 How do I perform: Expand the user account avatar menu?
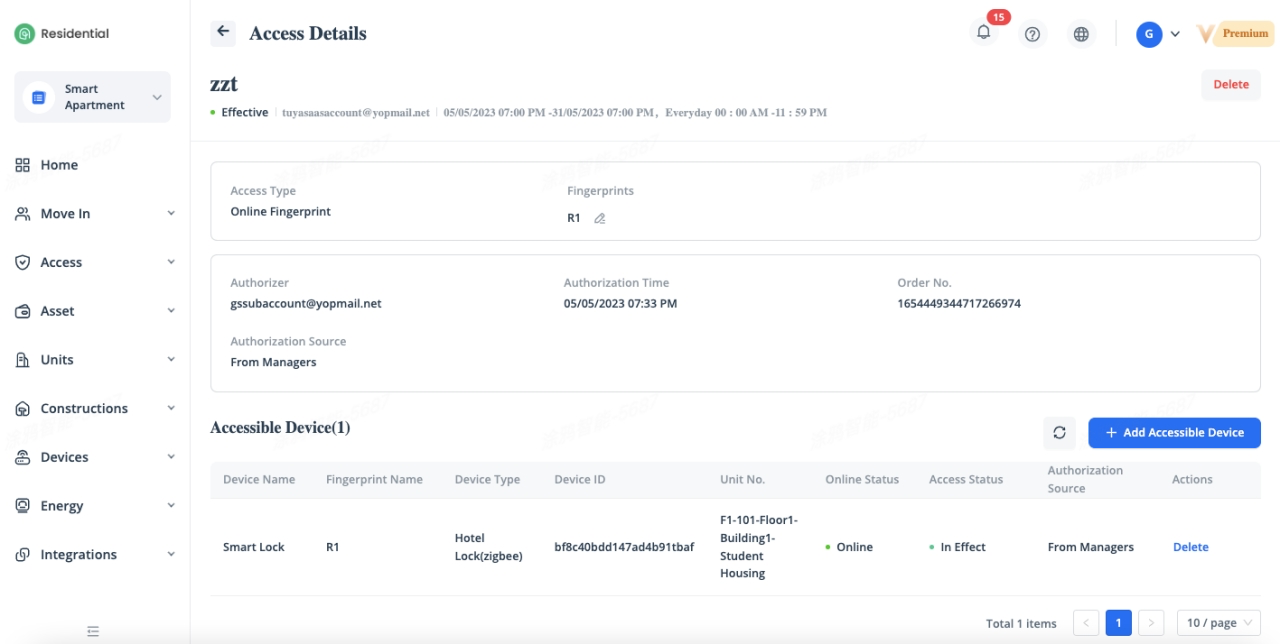click(x=1158, y=34)
